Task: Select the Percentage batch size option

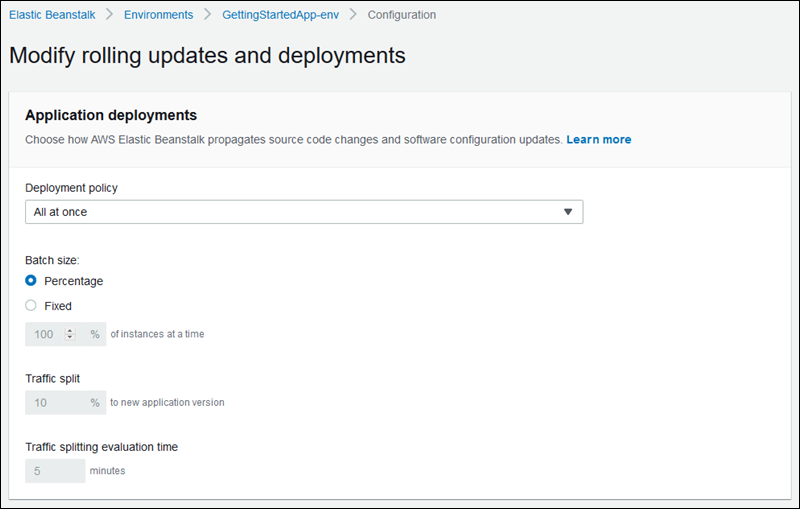Action: 31,281
